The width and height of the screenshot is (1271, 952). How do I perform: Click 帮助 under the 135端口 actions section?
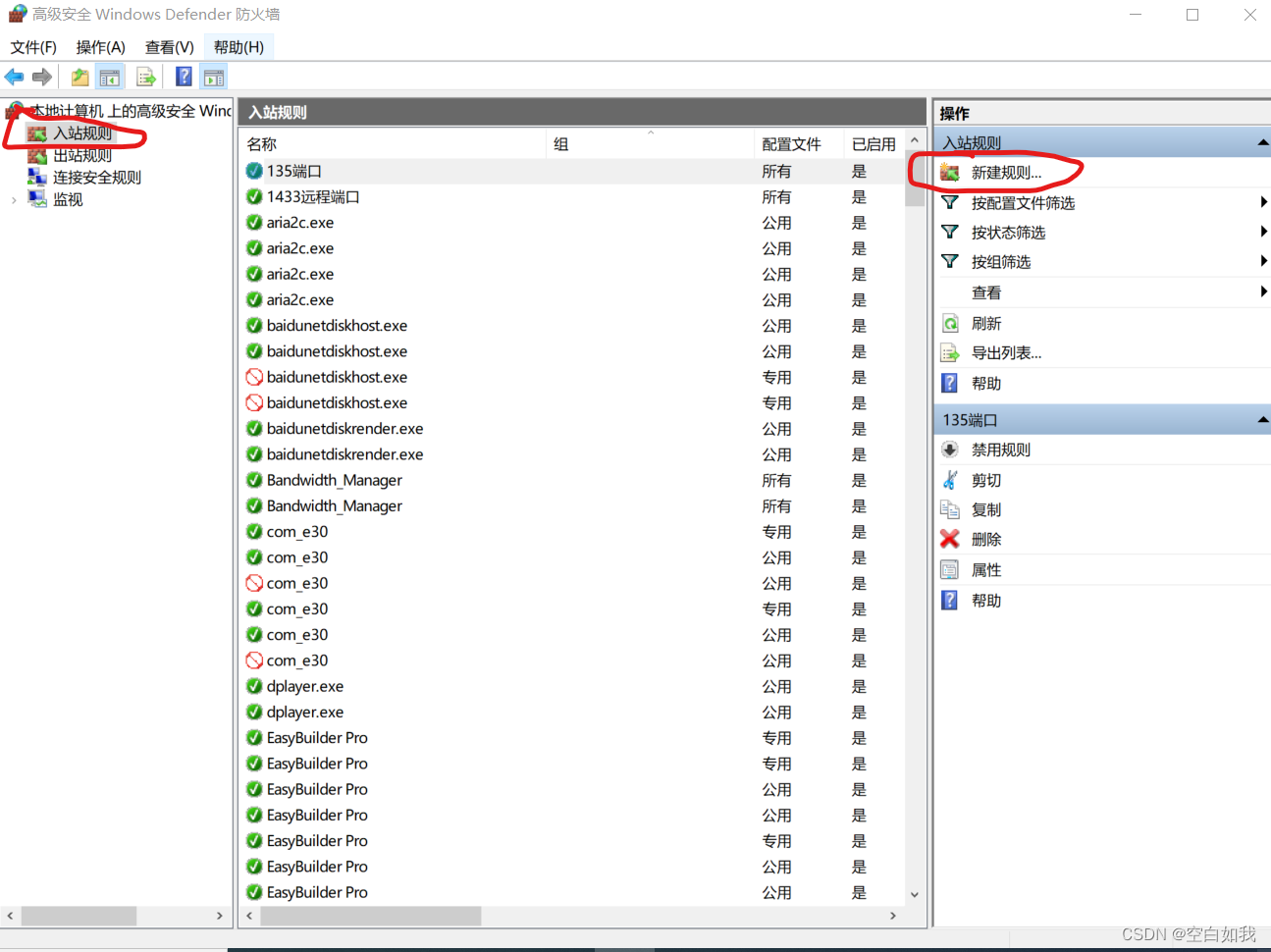986,601
